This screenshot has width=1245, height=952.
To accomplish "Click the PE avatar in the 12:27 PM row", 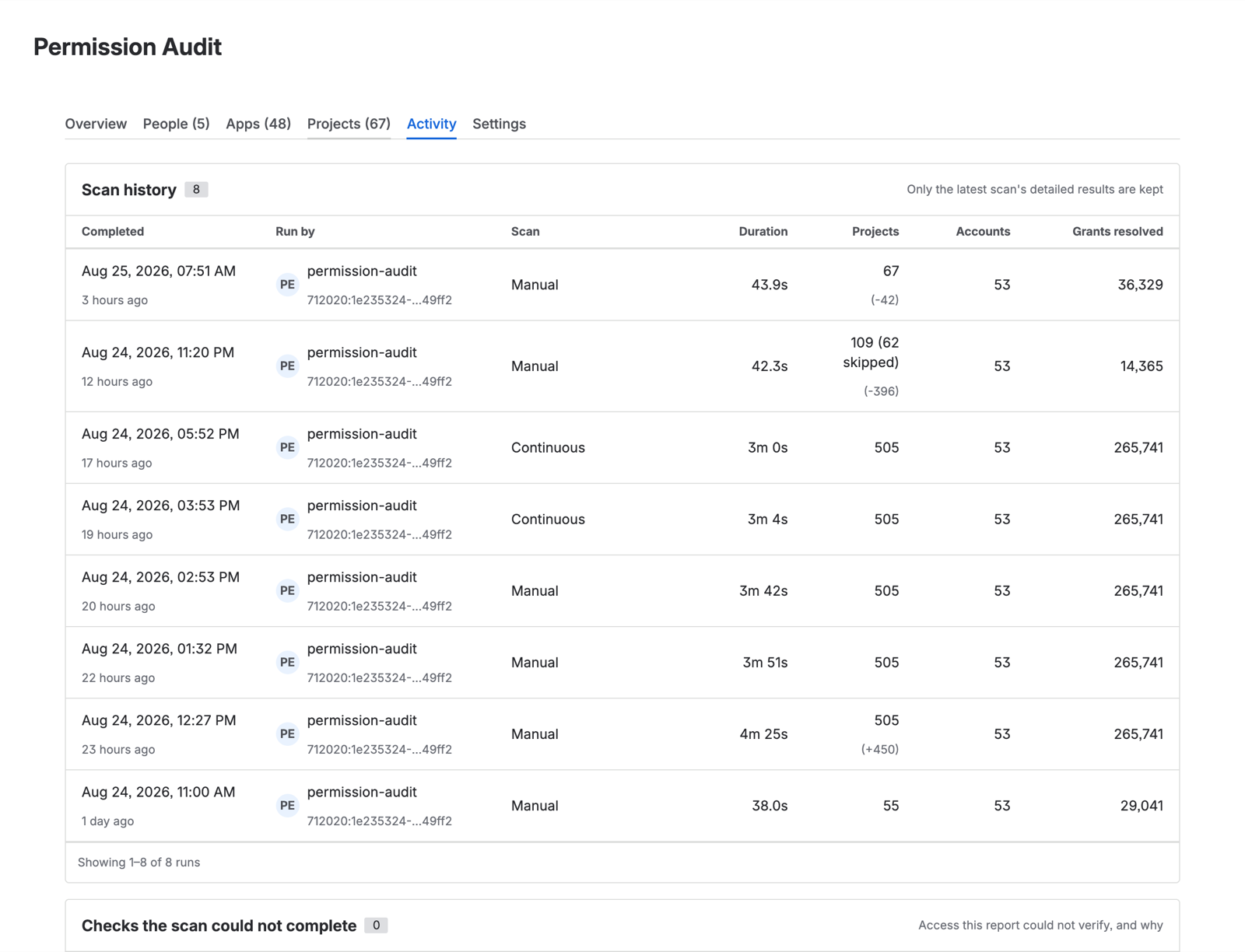I will (x=287, y=733).
